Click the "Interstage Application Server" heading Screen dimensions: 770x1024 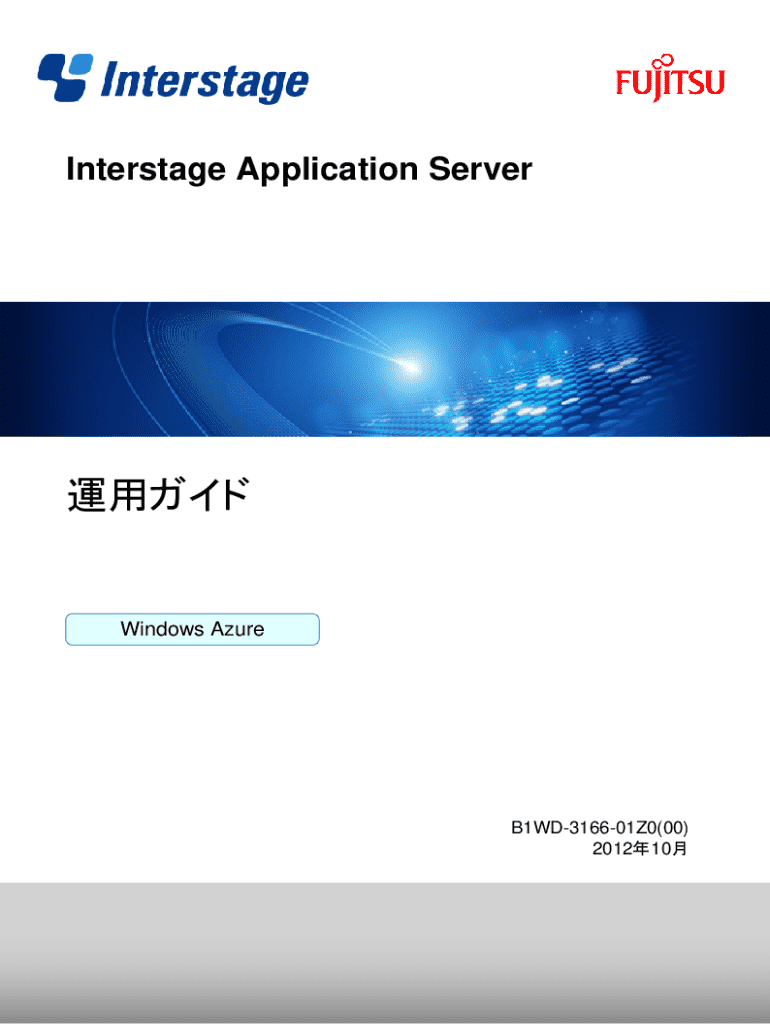click(x=298, y=170)
